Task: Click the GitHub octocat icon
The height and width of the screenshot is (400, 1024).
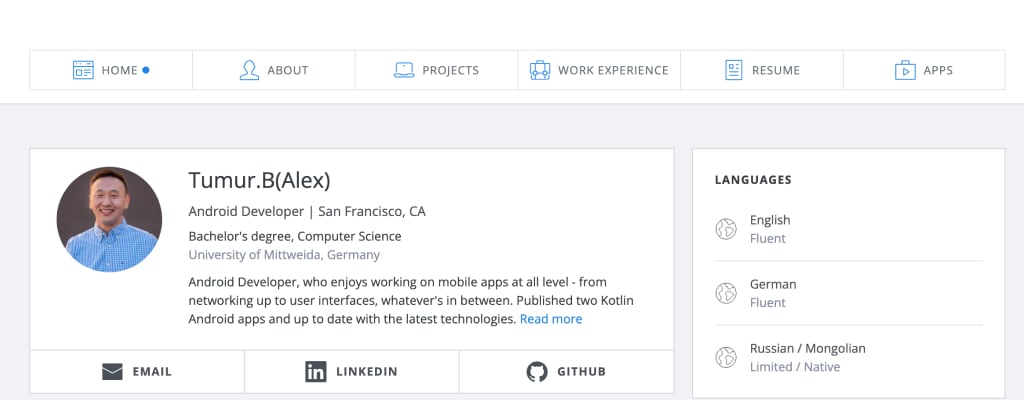Action: [x=537, y=372]
